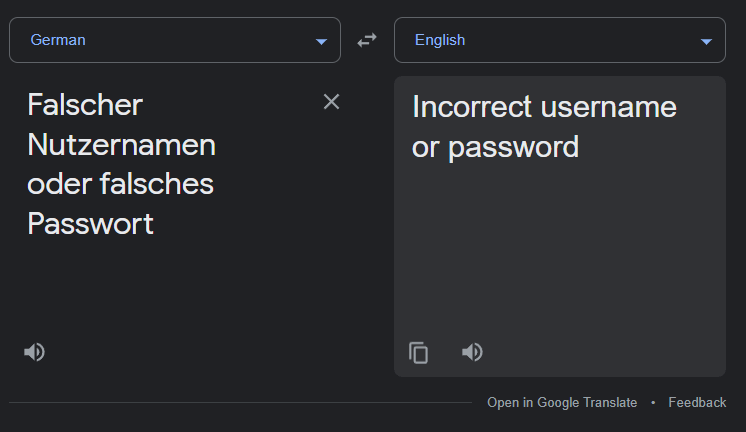
Task: Open the English target language dropdown
Action: point(559,40)
